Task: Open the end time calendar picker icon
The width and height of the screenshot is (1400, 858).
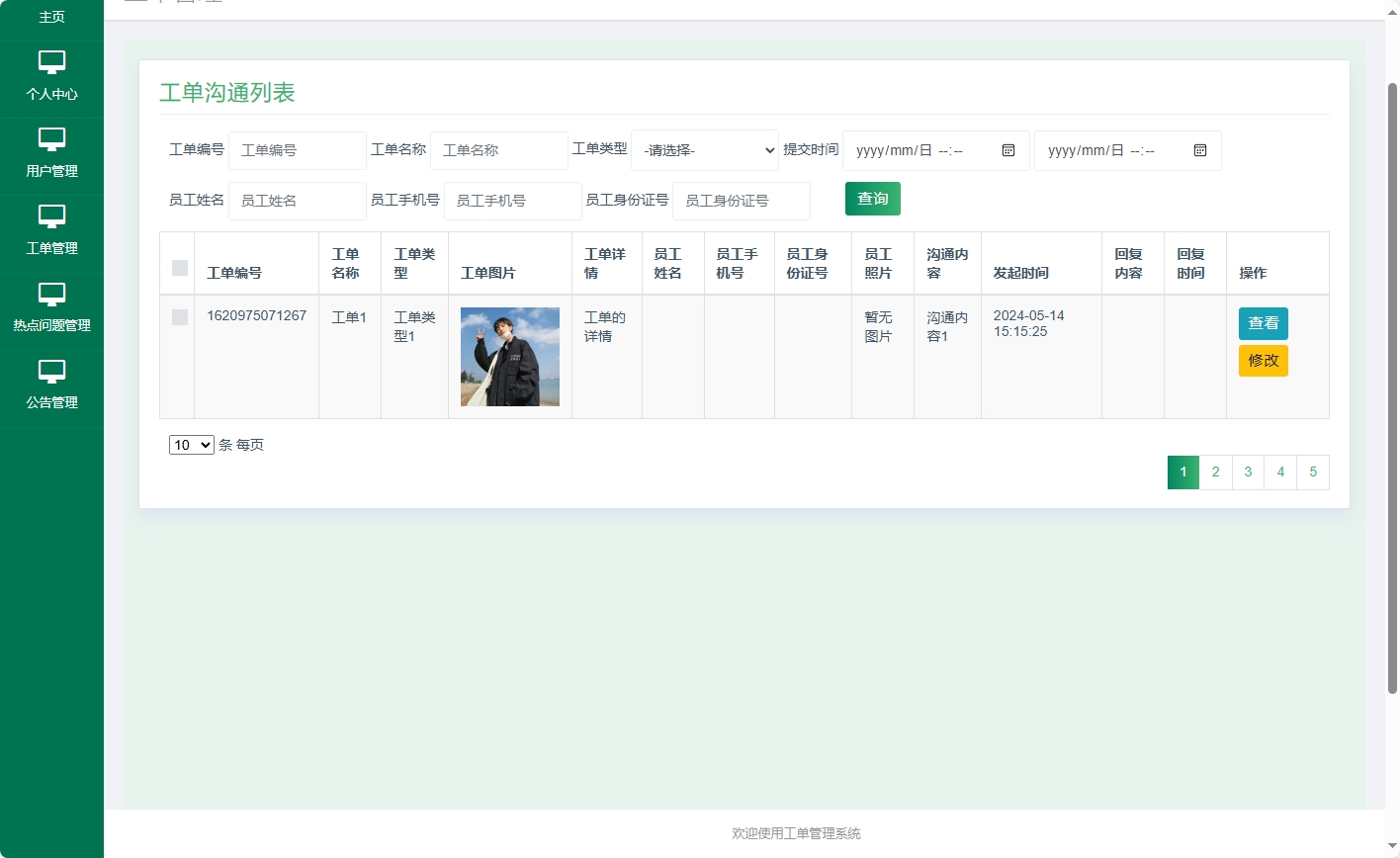Action: click(x=1200, y=150)
